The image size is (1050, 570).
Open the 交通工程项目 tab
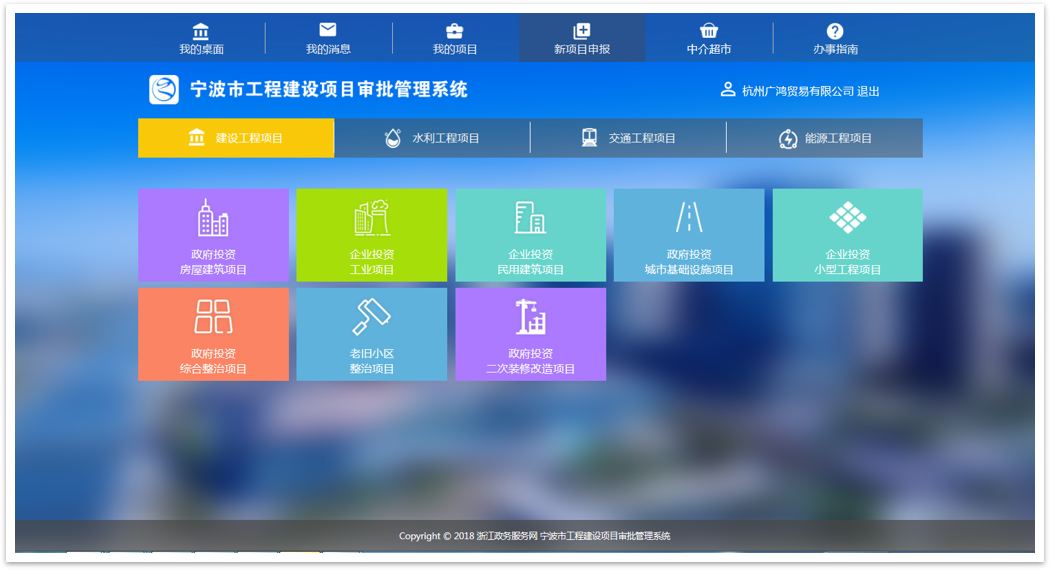(x=628, y=138)
